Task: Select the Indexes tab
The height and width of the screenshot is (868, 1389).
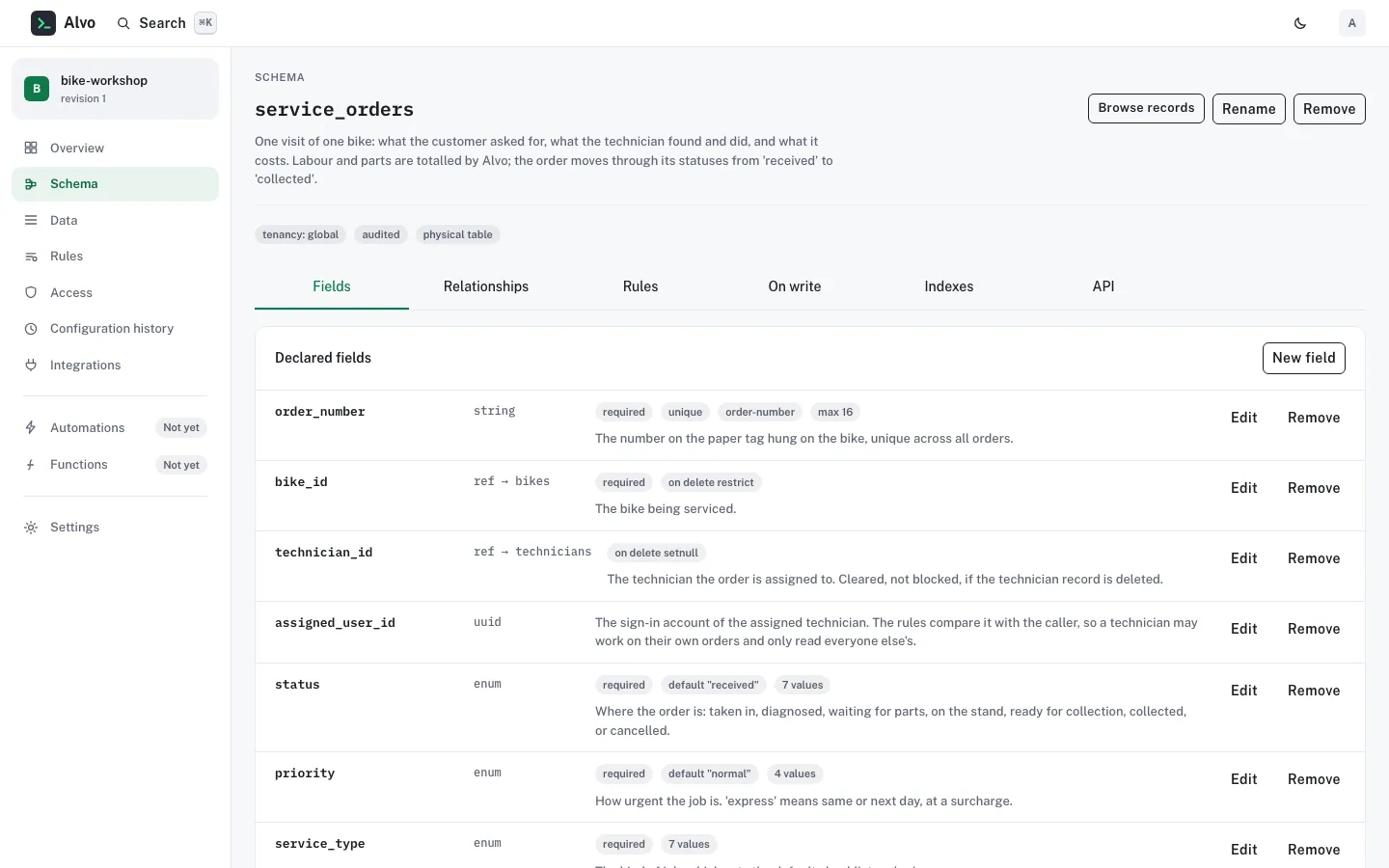Action: 949,286
